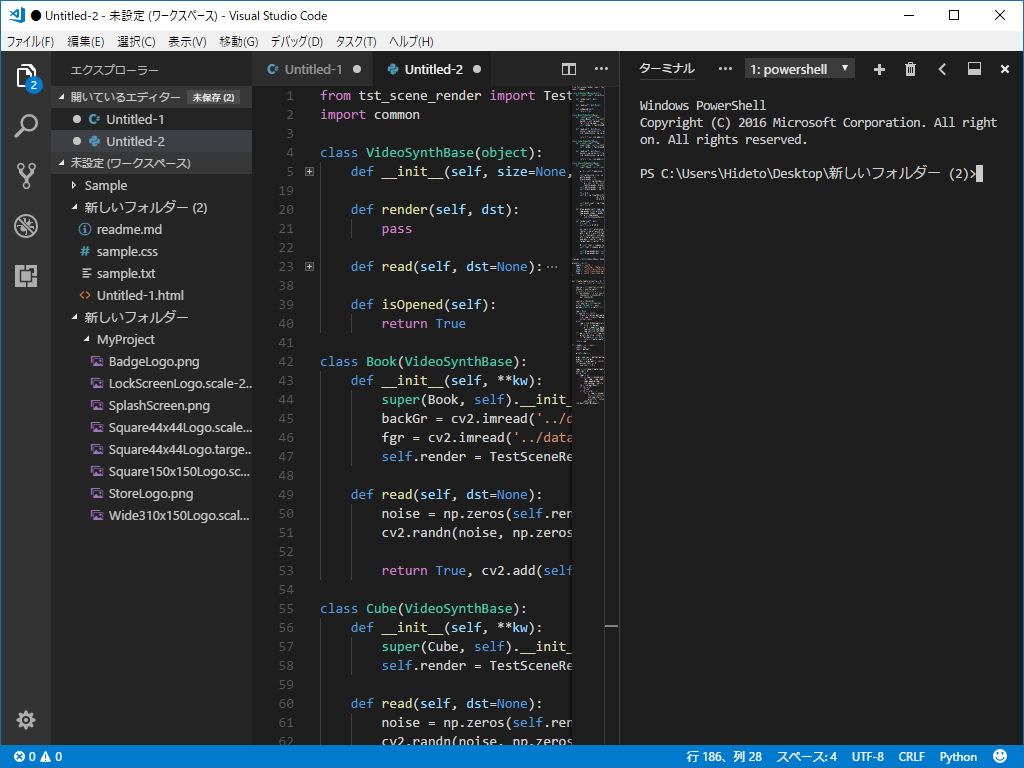The image size is (1024, 768).
Task: Maximize the terminal panel size icon
Action: point(974,69)
